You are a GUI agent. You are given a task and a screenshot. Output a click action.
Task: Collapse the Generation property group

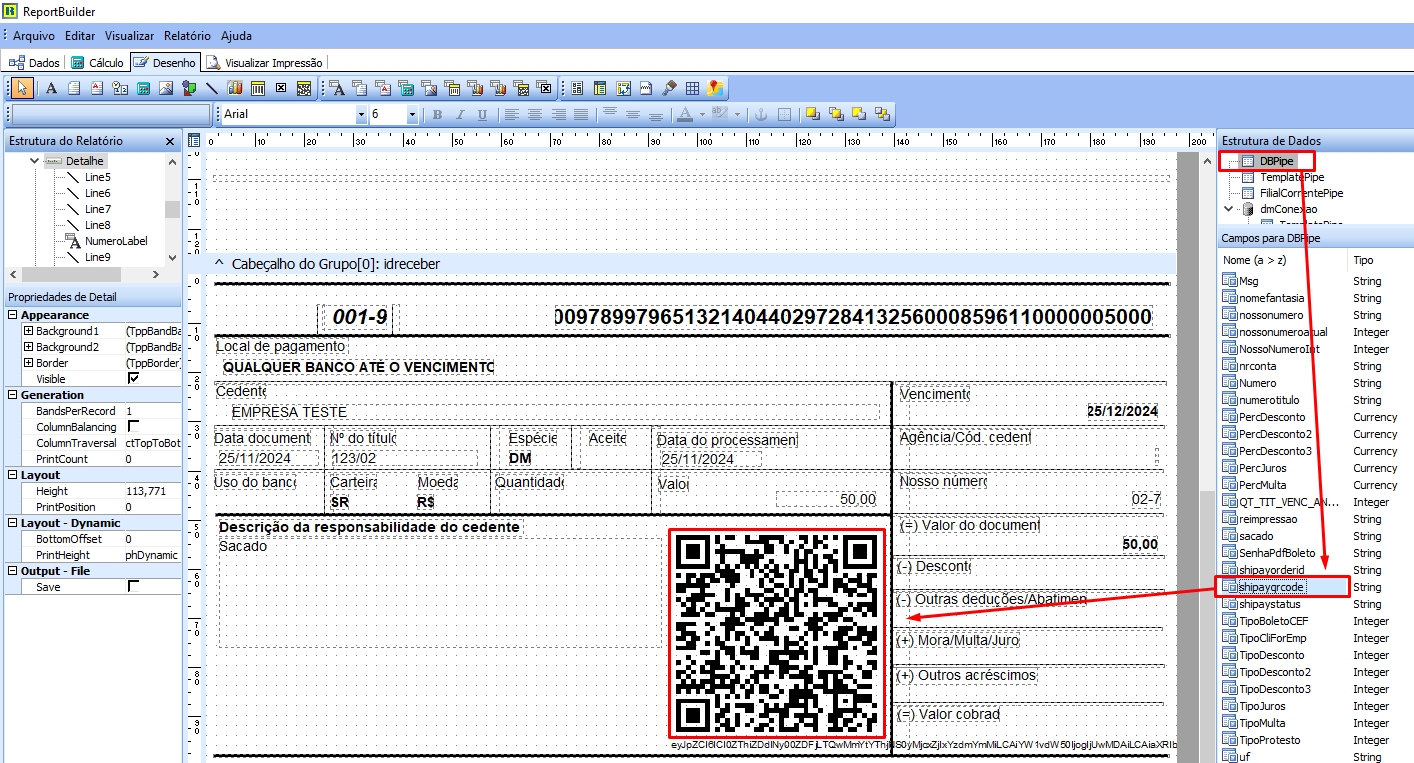[13, 395]
